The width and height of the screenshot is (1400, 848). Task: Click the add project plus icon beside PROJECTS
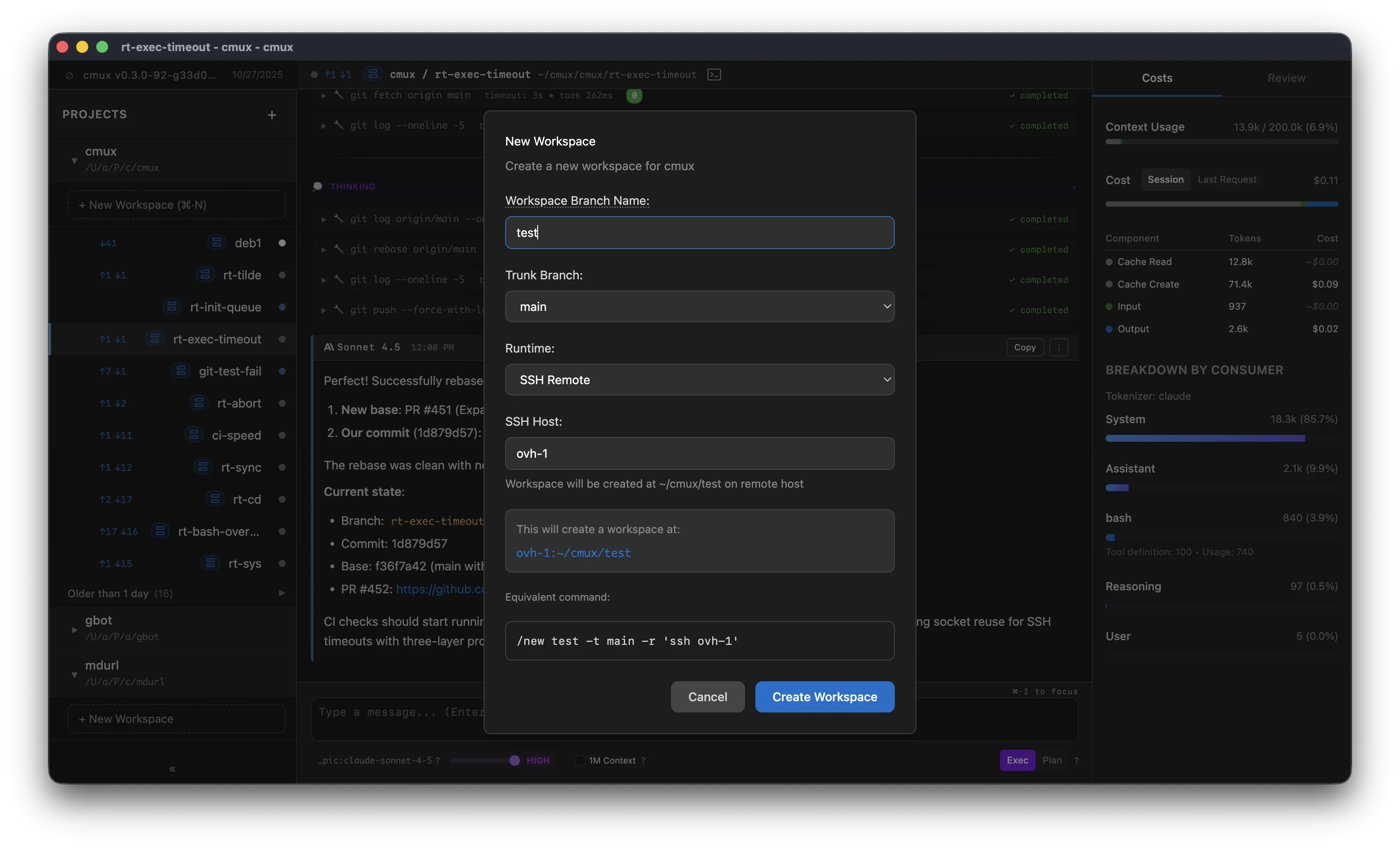[x=272, y=114]
